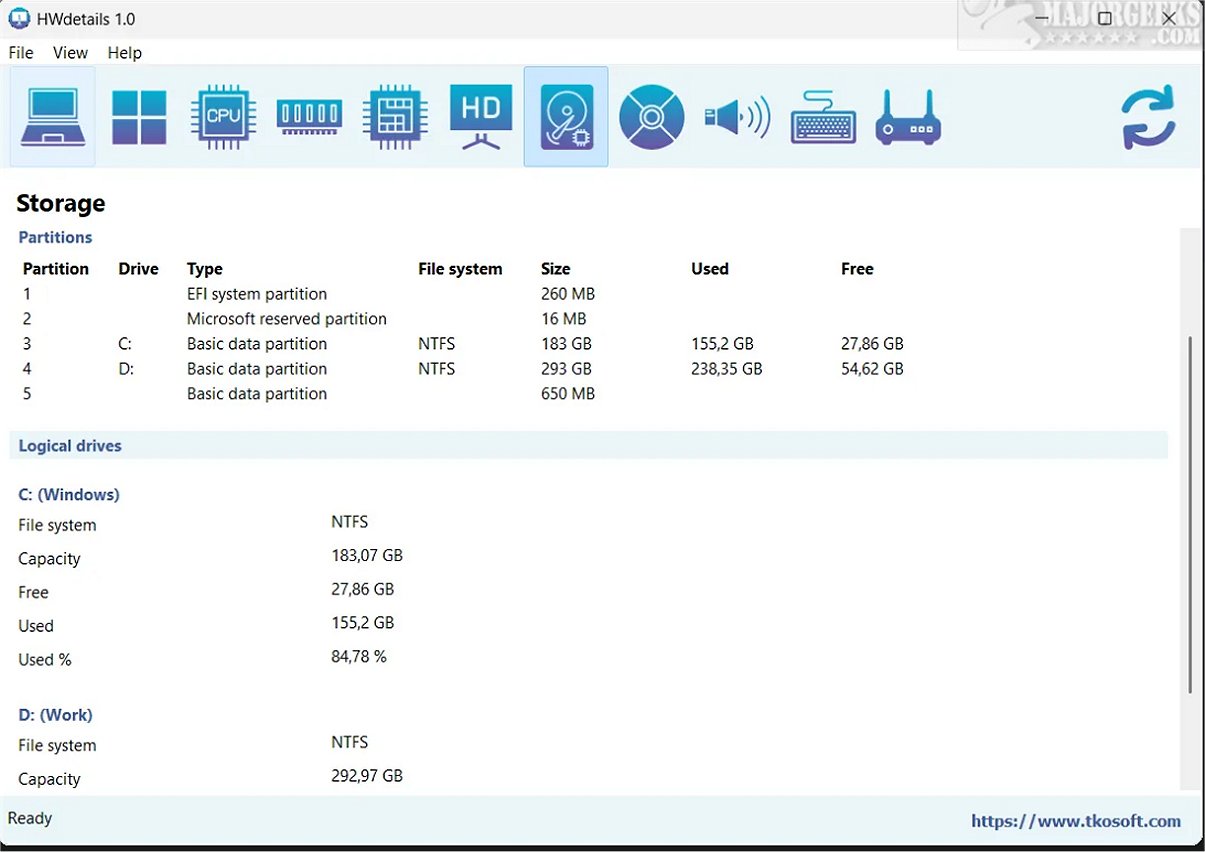Screen dimensions: 1205x852
Task: Open the computer summary laptop icon
Action: [53, 117]
